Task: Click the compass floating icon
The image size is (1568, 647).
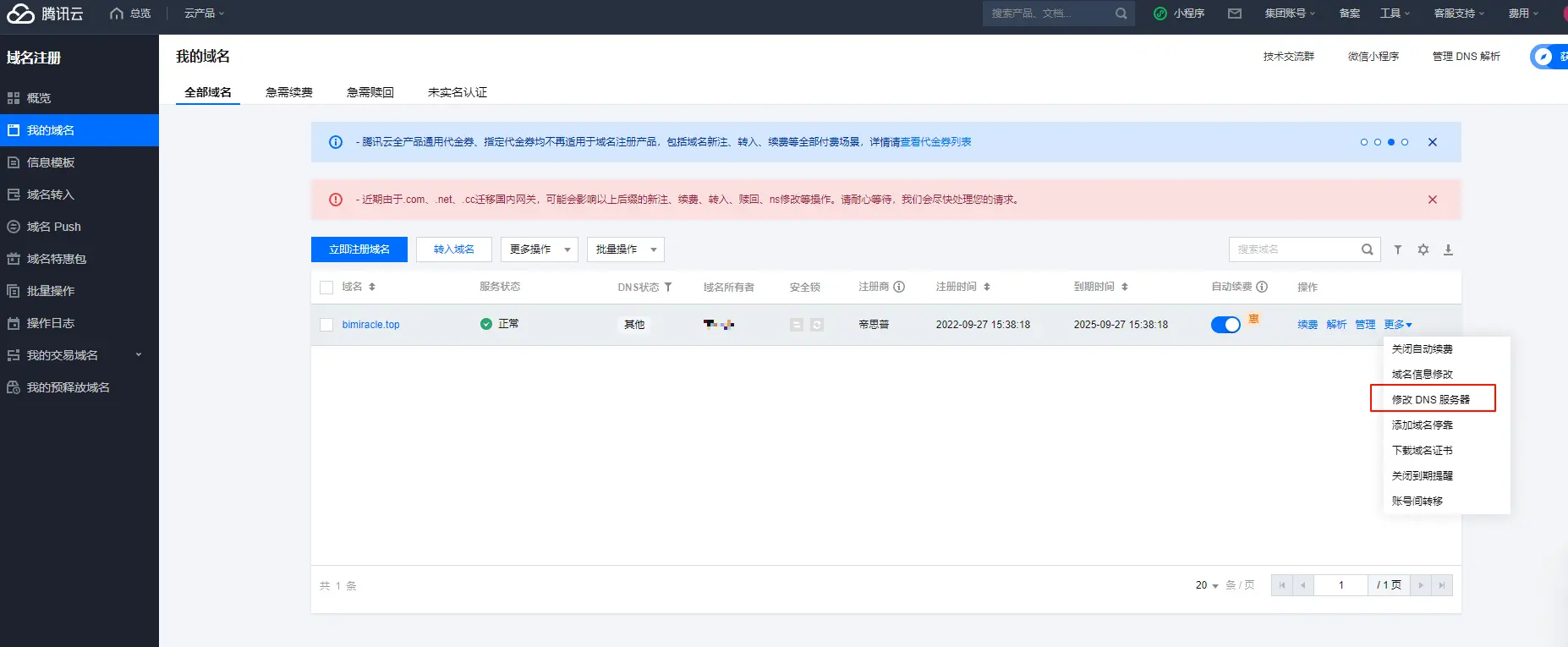Action: pos(1543,57)
